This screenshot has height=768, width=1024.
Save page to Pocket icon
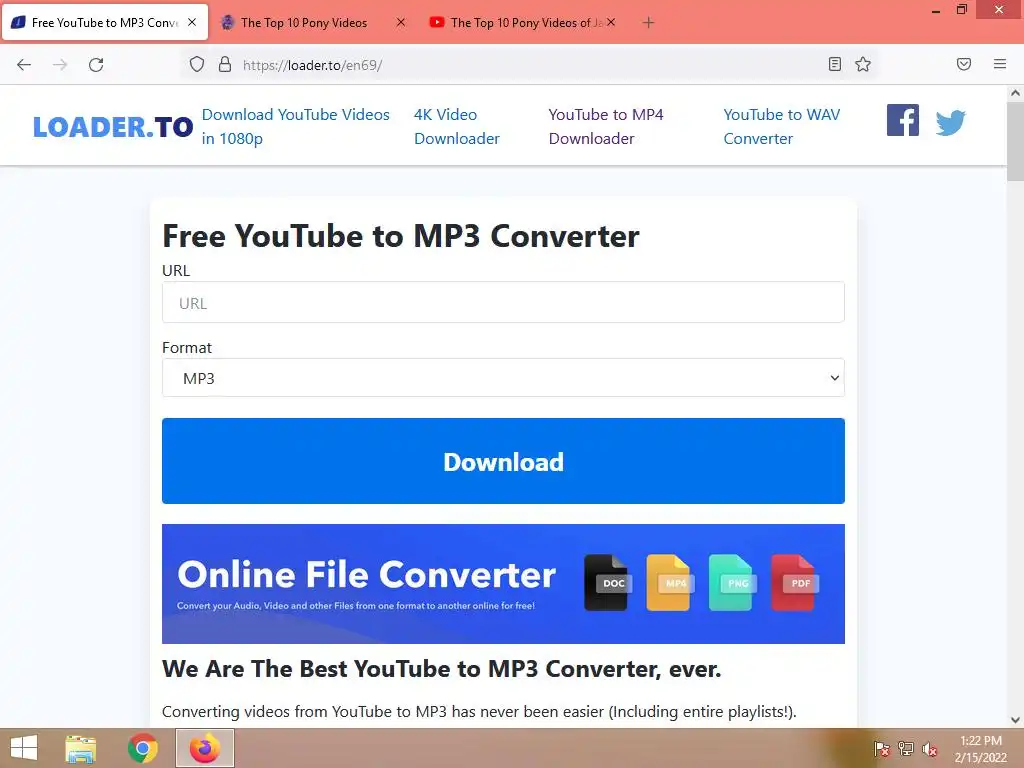point(964,64)
